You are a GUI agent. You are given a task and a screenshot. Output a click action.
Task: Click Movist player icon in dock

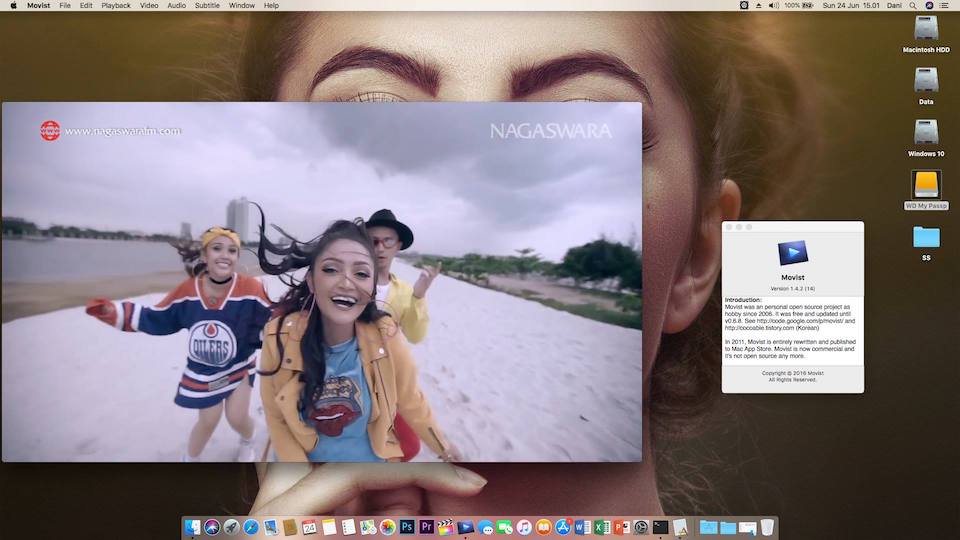(x=466, y=527)
